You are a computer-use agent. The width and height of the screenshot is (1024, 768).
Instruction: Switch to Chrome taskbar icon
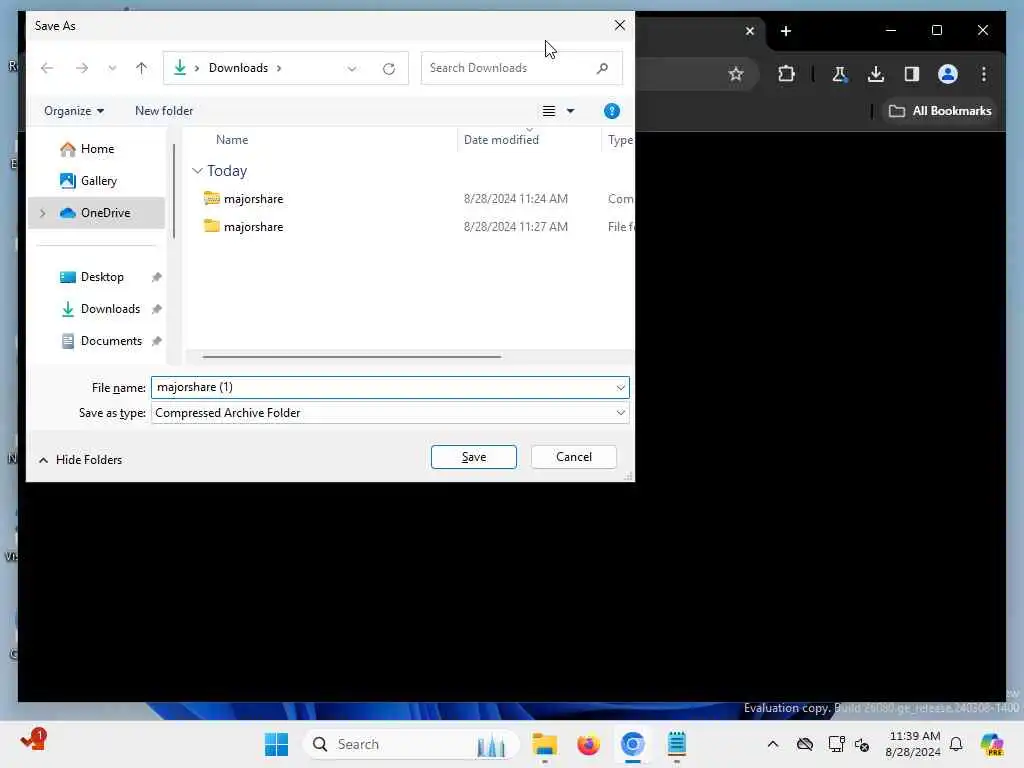(x=632, y=744)
